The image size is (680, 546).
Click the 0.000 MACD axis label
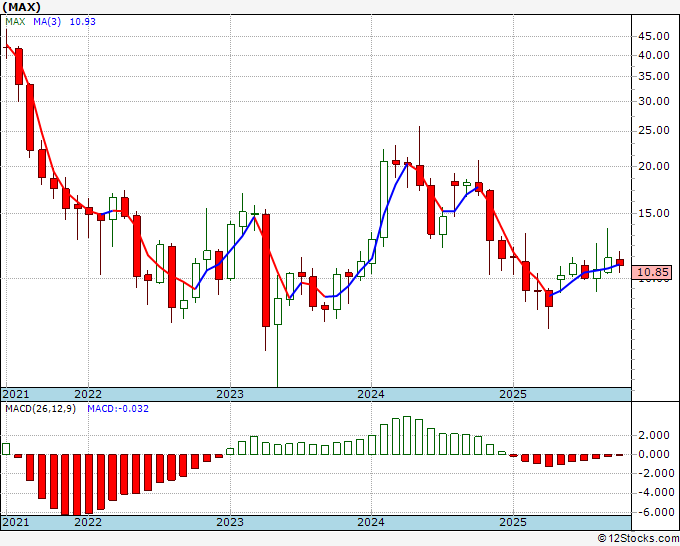[656, 454]
